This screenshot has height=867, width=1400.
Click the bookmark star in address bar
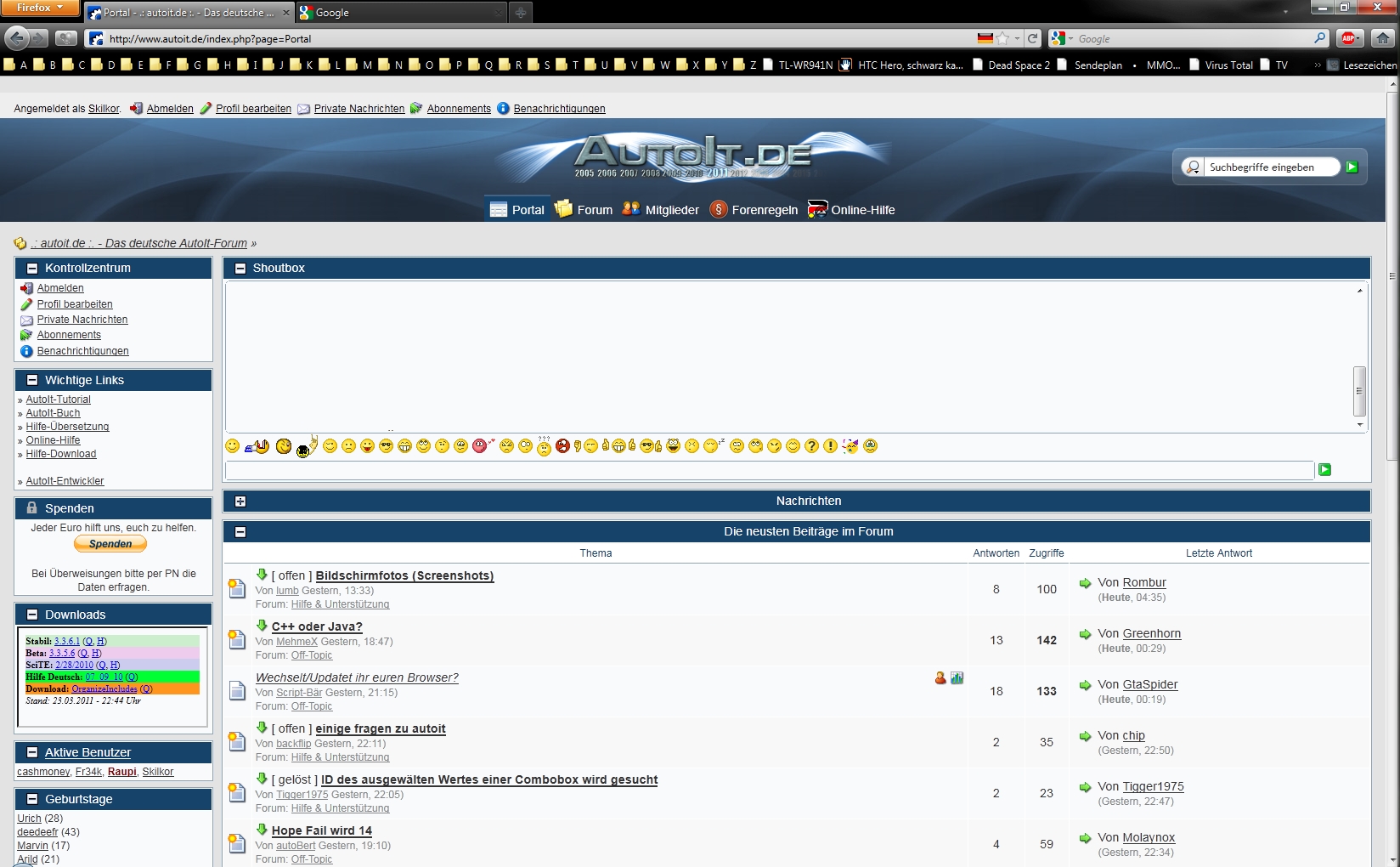coord(1003,38)
